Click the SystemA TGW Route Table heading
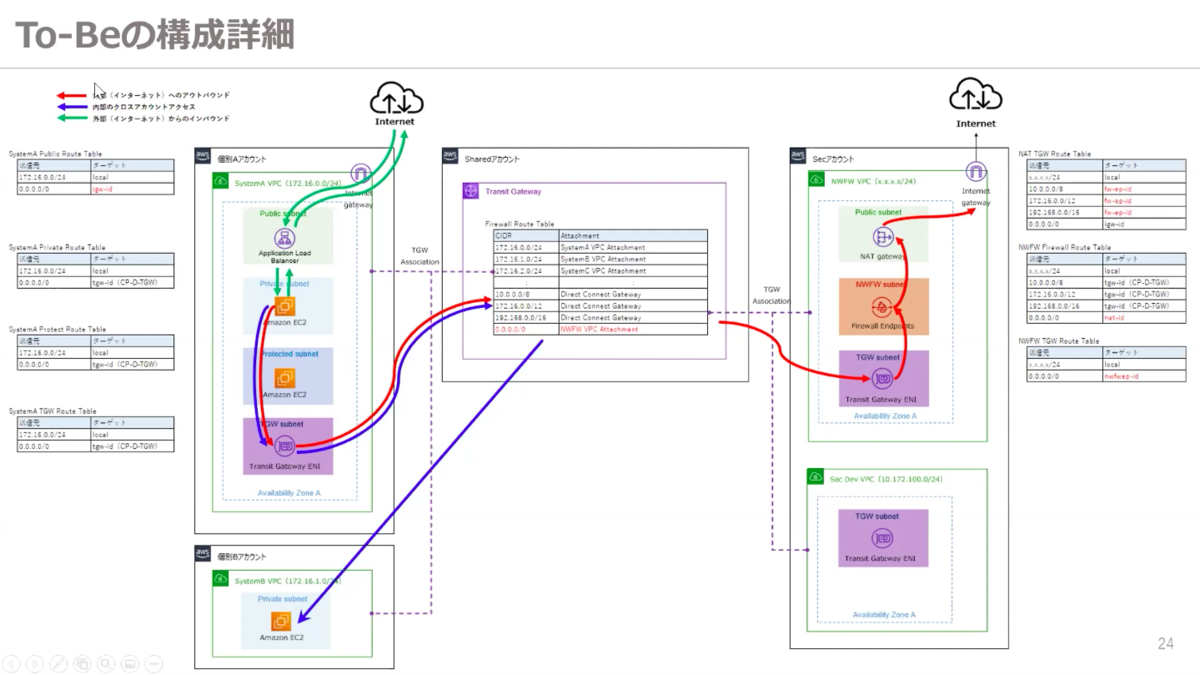The width and height of the screenshot is (1200, 675). 53,411
